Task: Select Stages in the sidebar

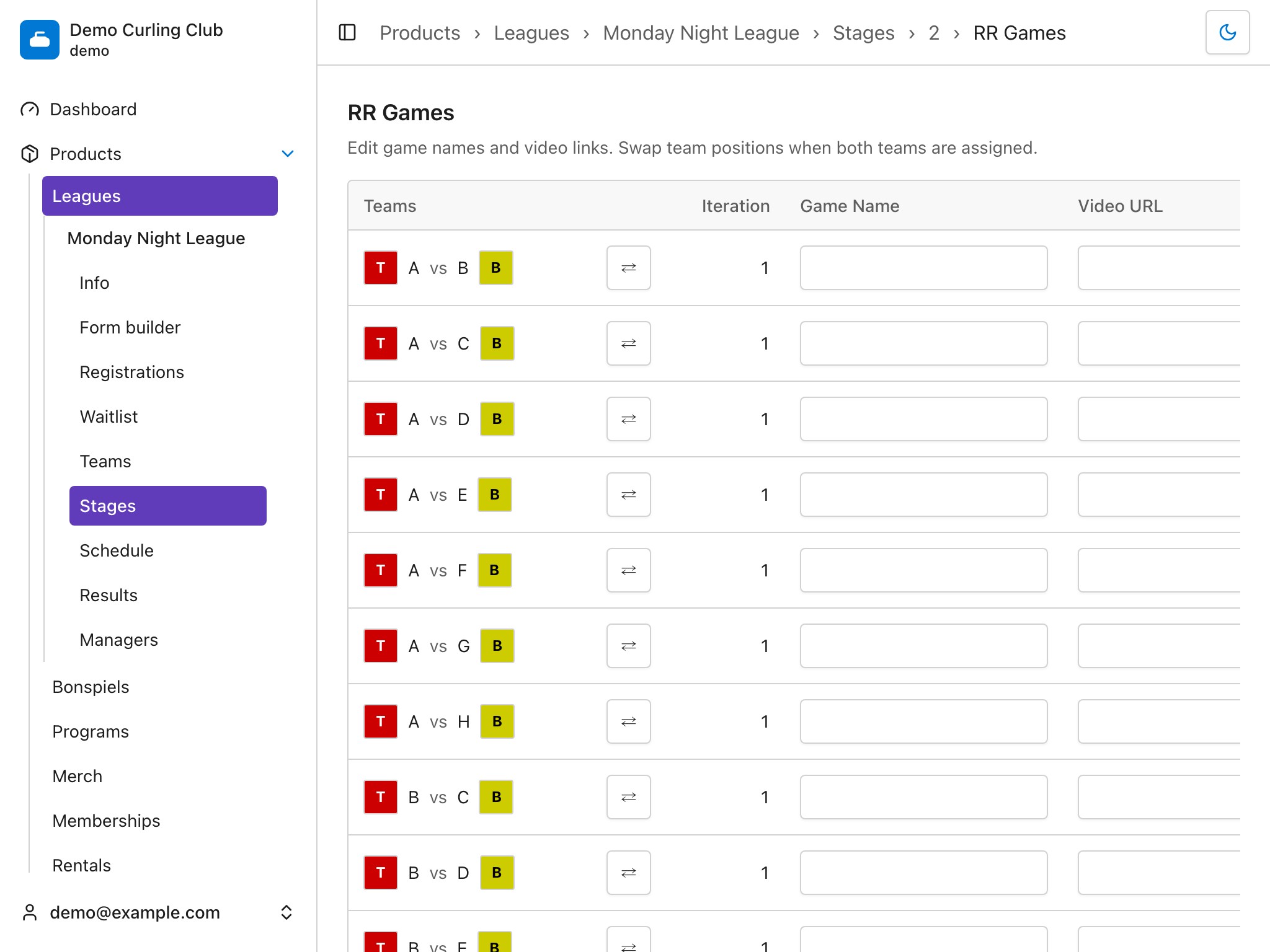Action: tap(168, 506)
